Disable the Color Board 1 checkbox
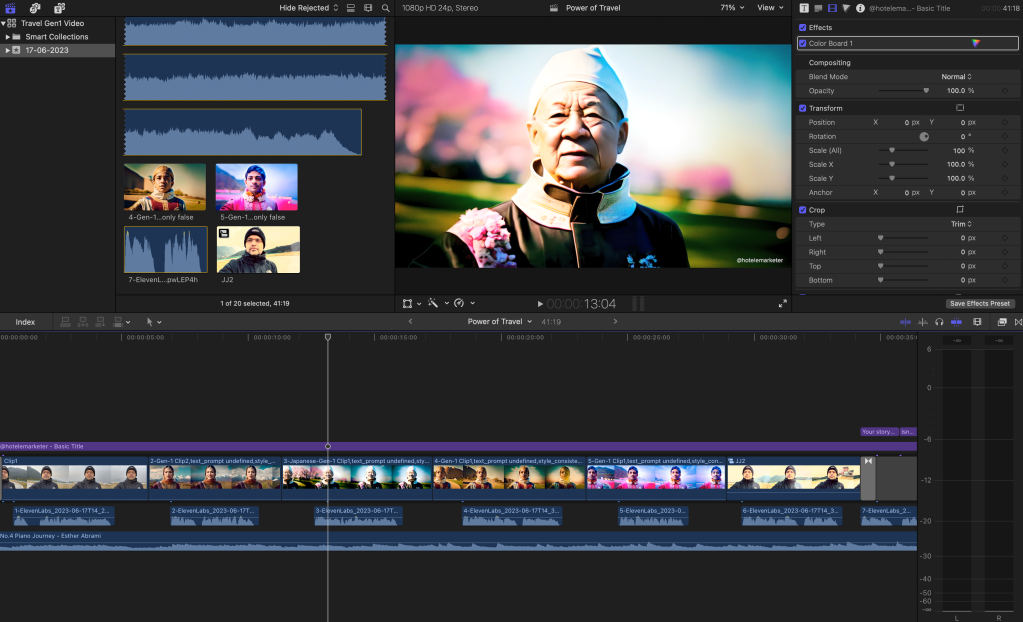Viewport: 1023px width, 622px height. click(x=802, y=43)
